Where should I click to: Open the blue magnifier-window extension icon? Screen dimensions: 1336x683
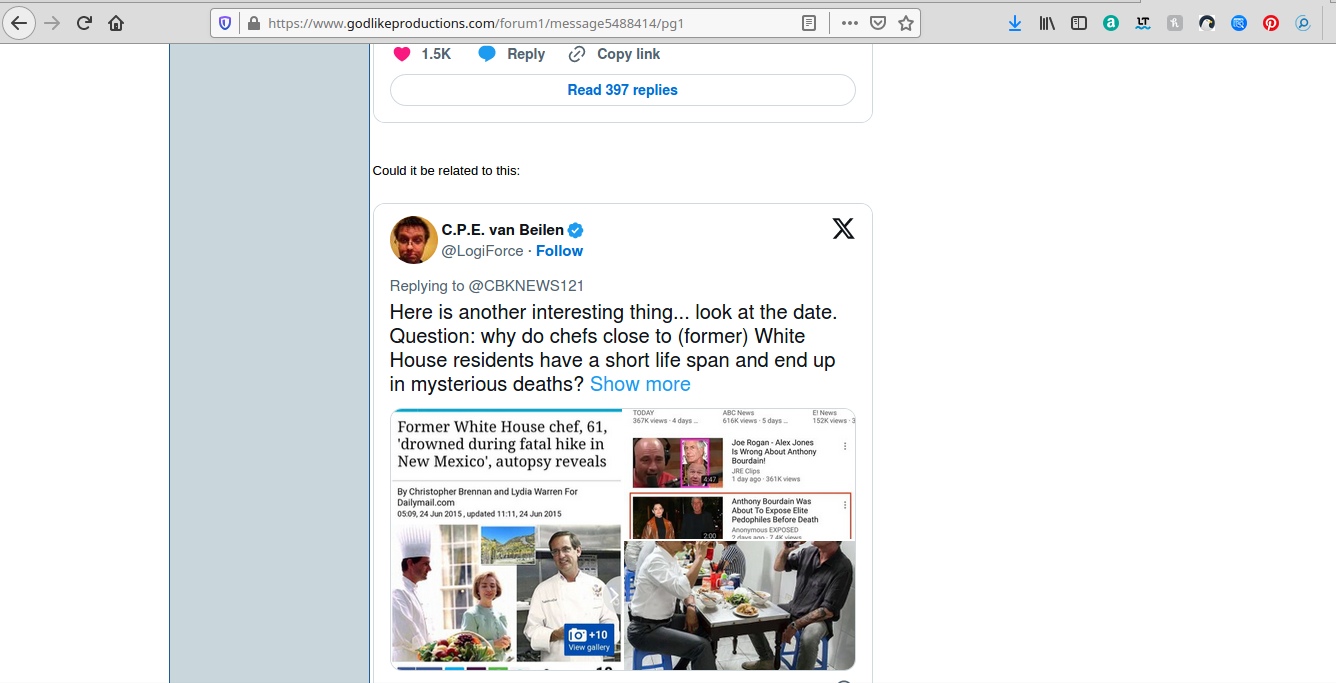pos(1239,23)
